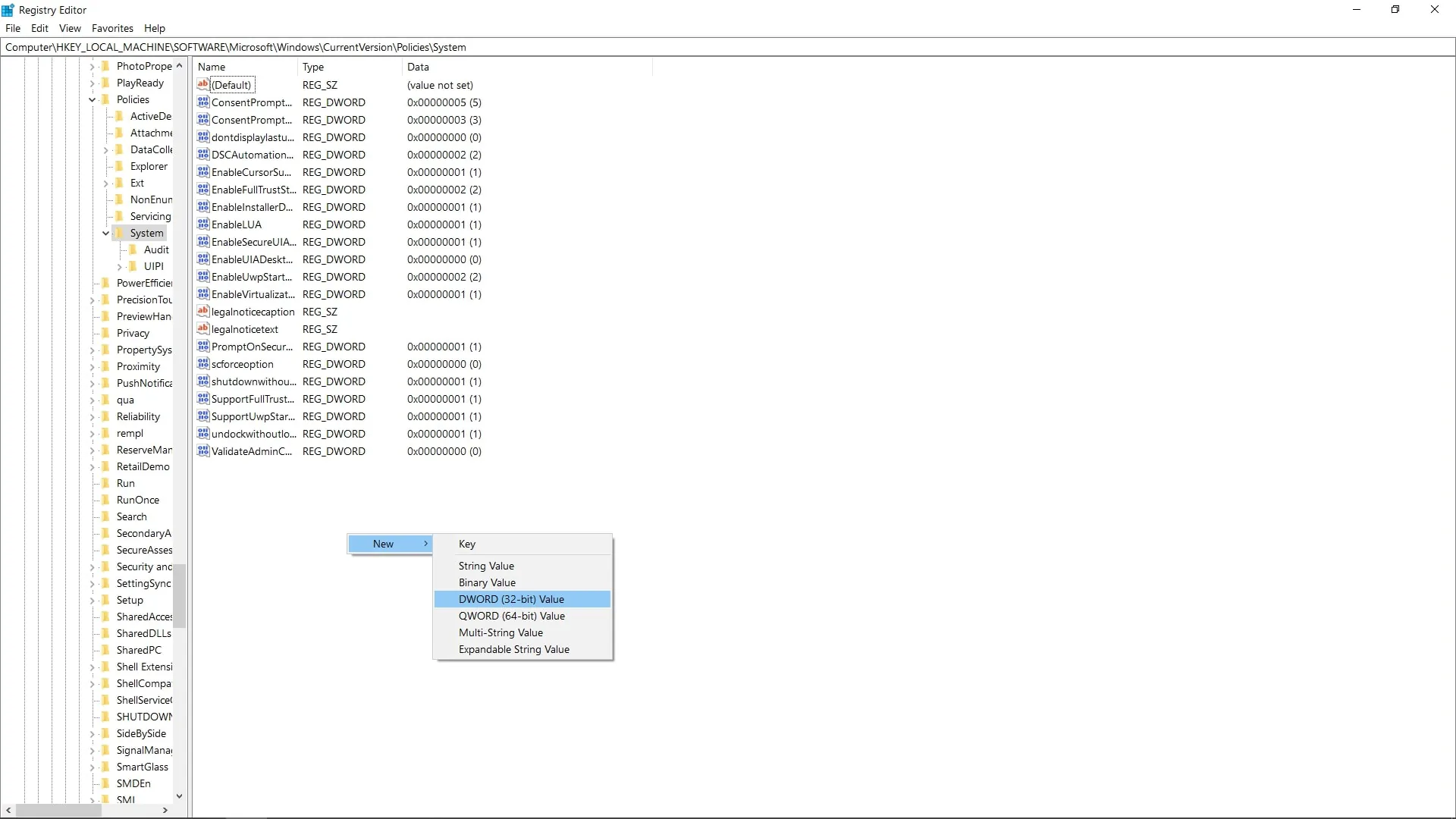This screenshot has height=819, width=1456.
Task: Click the Run folder icon in tree
Action: pyautogui.click(x=106, y=483)
